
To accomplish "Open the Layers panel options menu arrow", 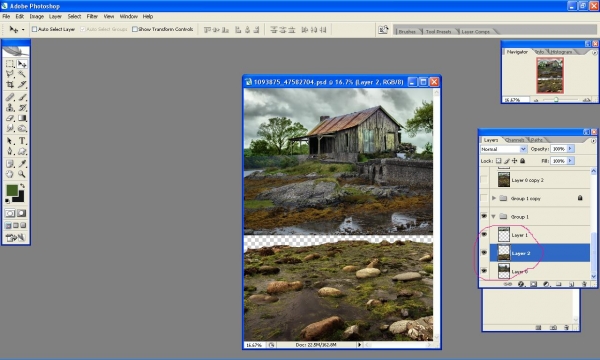I will (593, 141).
